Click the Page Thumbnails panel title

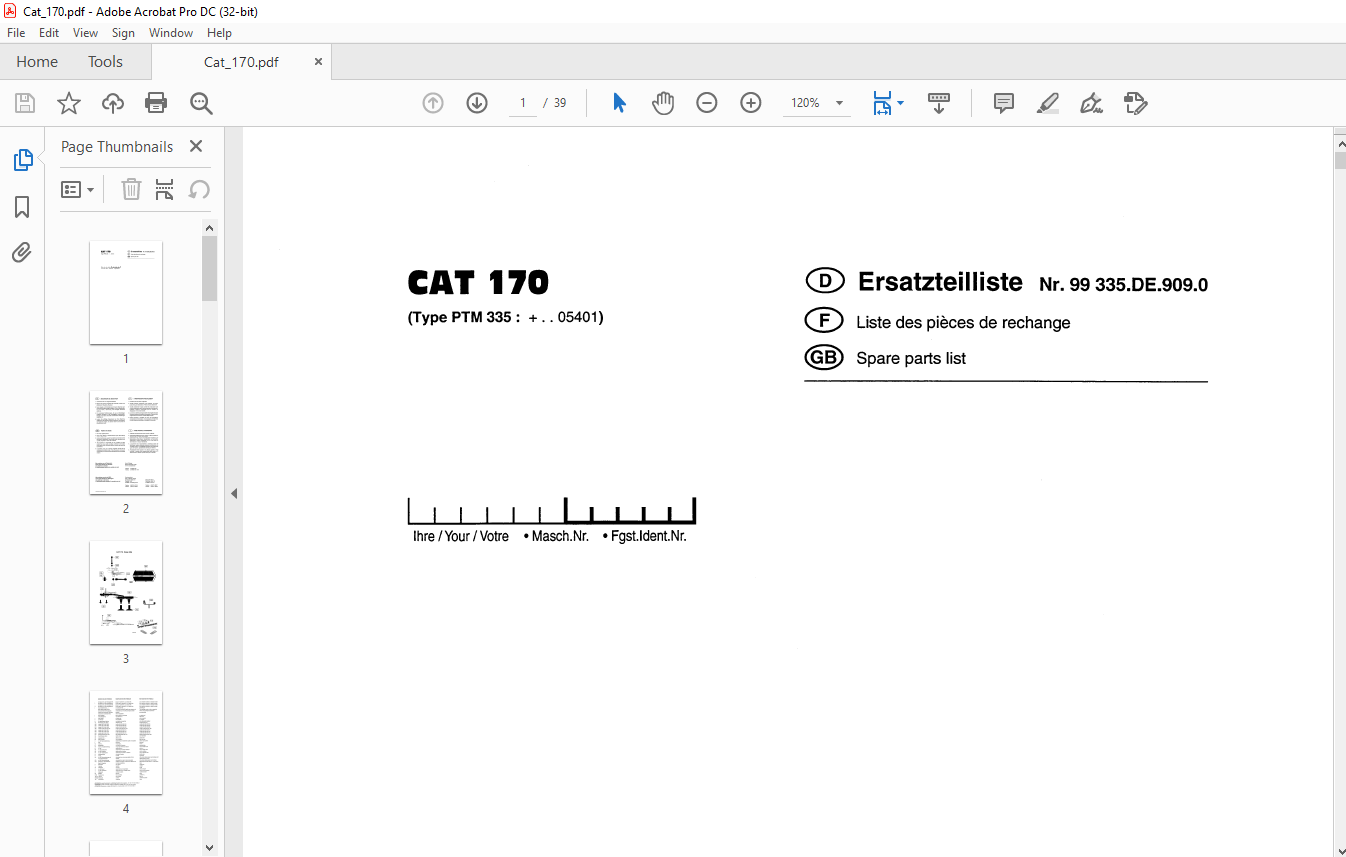pyautogui.click(x=117, y=146)
